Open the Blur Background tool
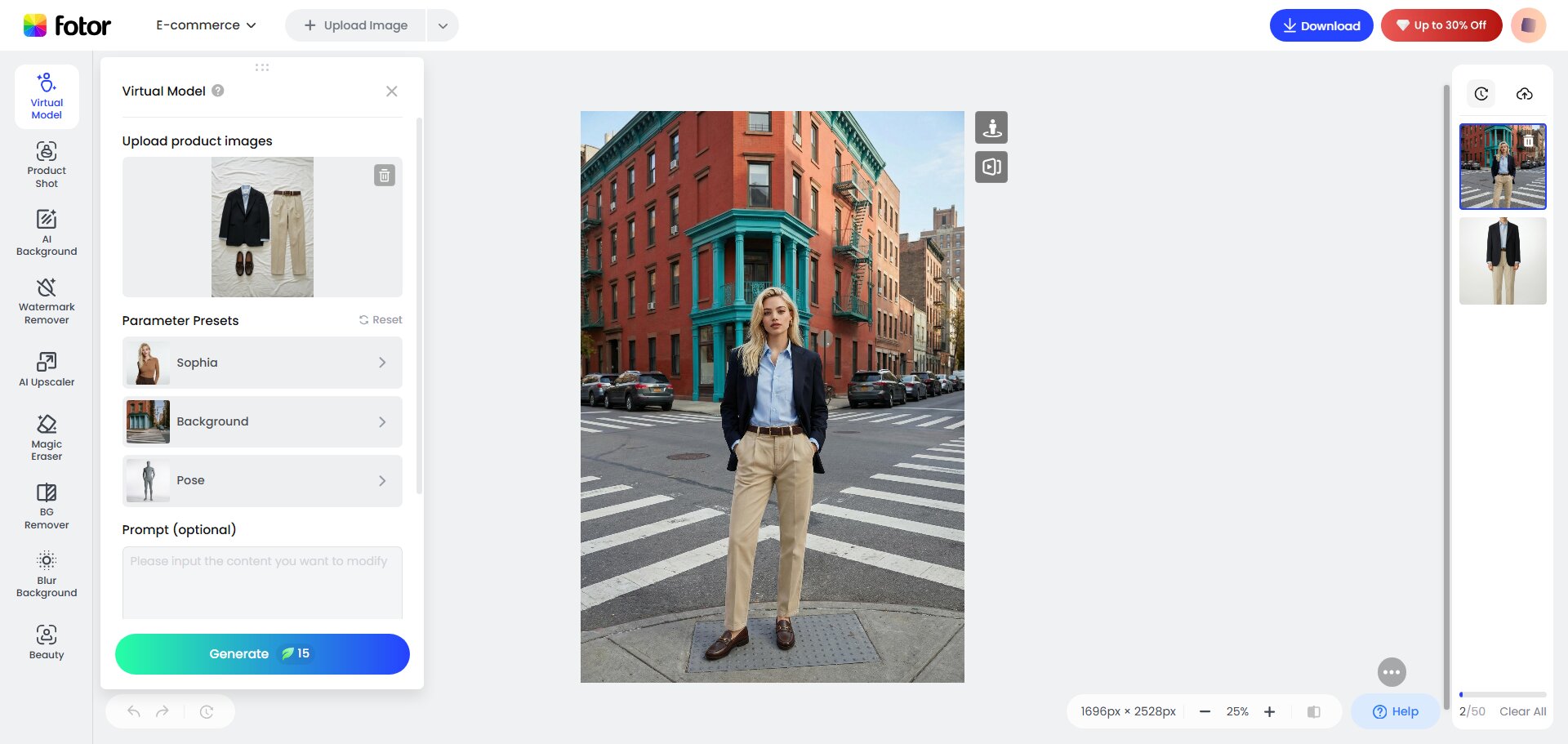 pos(47,574)
